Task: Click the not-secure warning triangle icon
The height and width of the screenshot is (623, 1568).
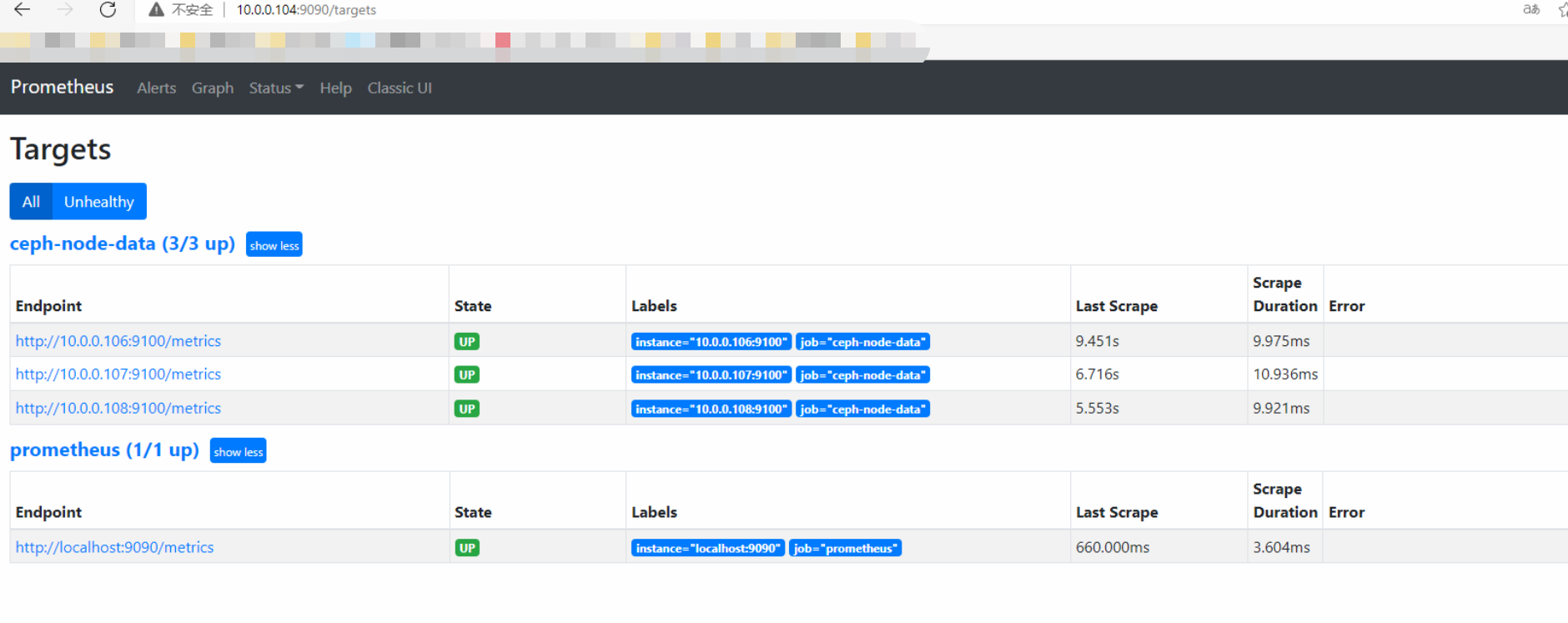Action: click(x=156, y=10)
